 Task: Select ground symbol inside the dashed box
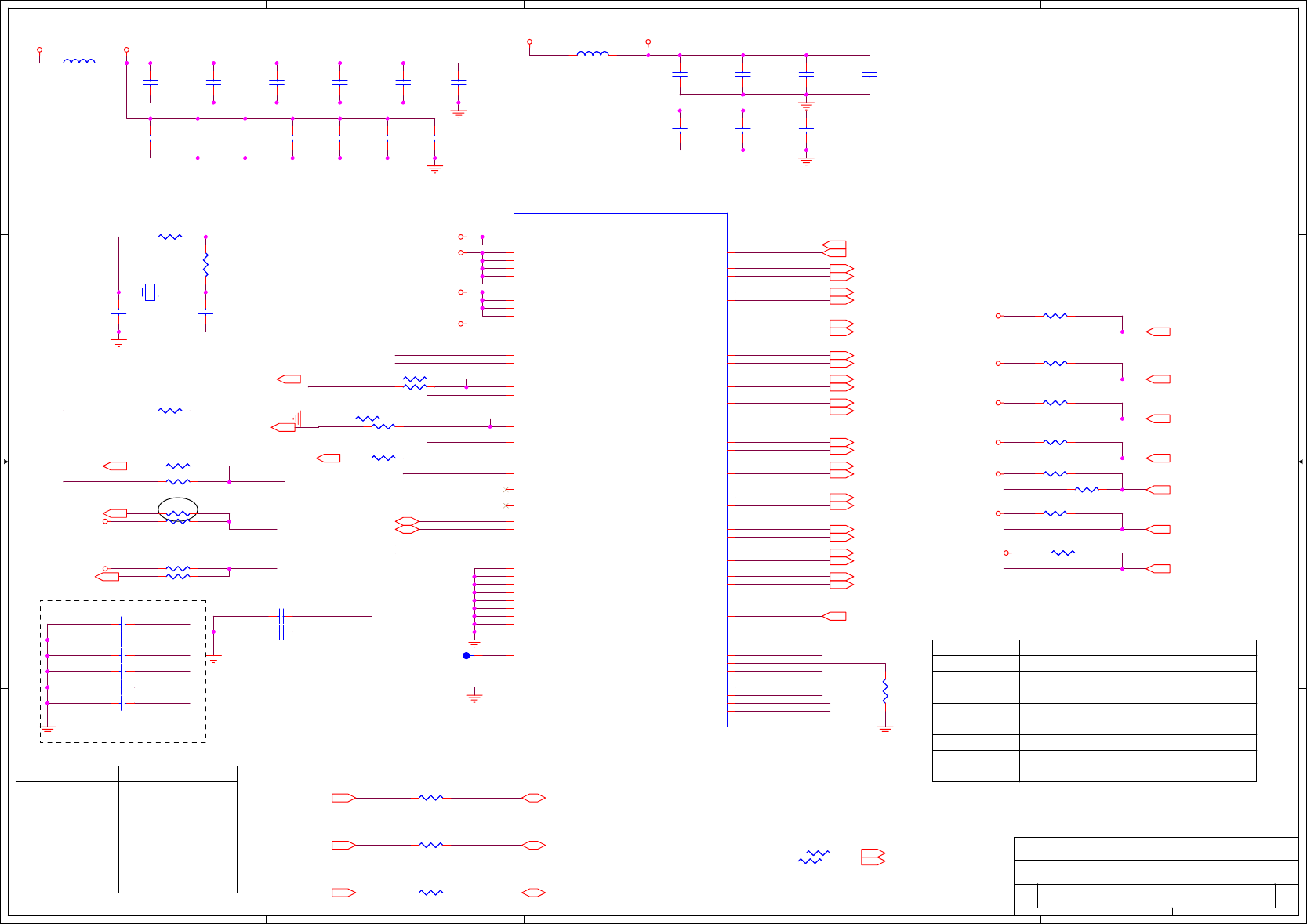[x=48, y=730]
